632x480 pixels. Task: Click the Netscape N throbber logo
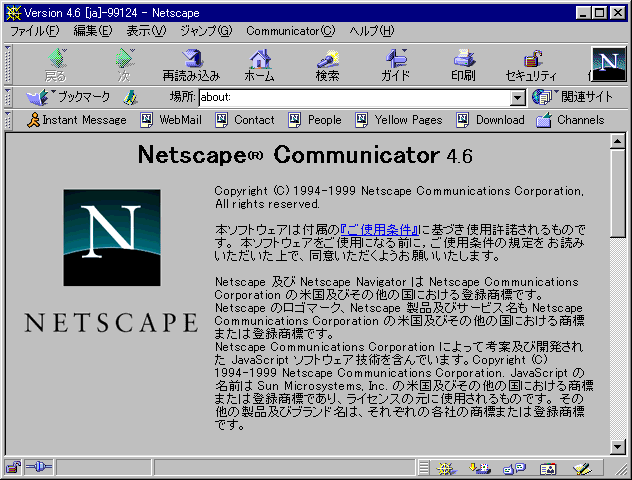click(x=609, y=64)
